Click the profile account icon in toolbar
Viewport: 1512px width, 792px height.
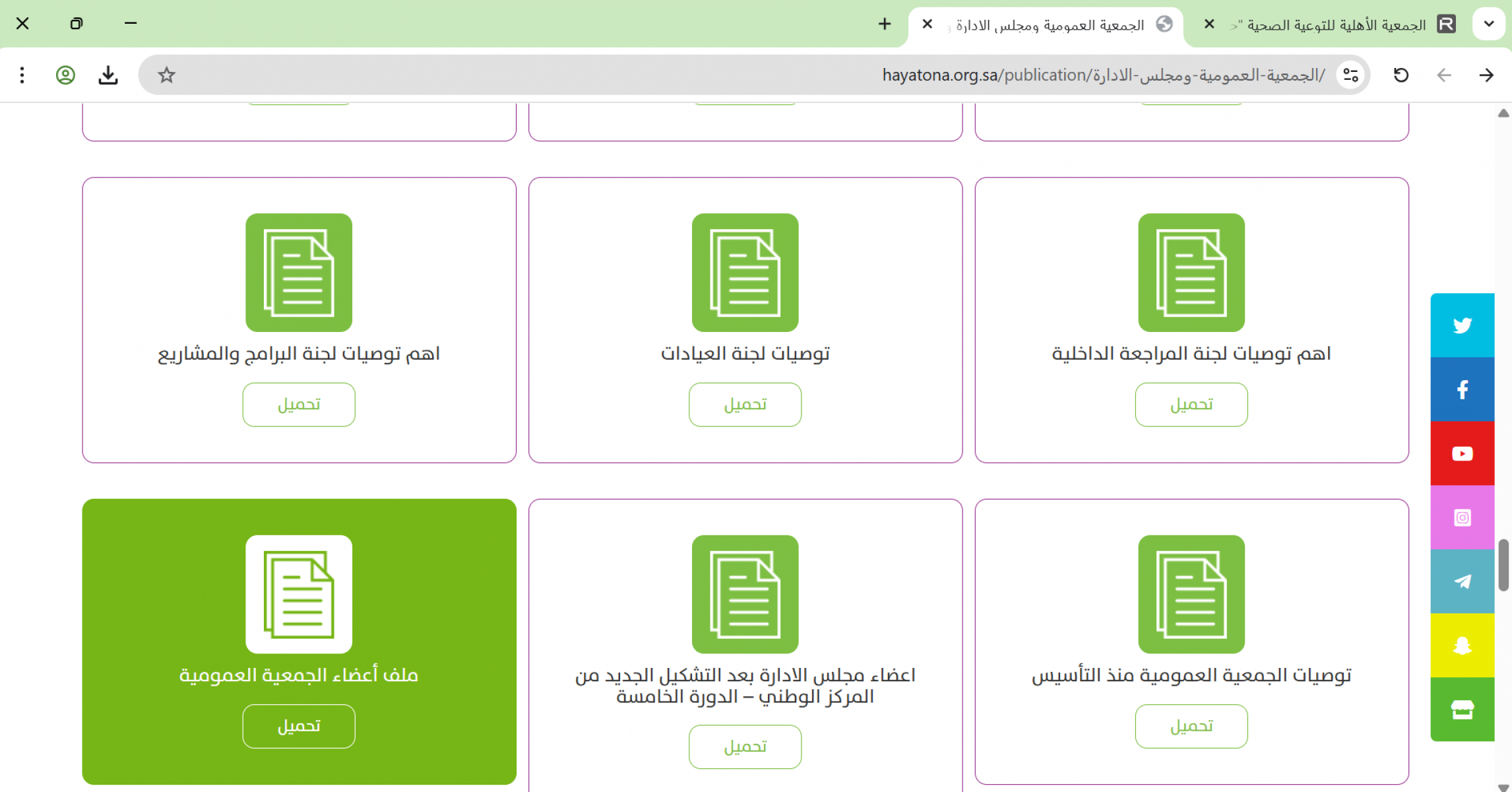pyautogui.click(x=65, y=75)
